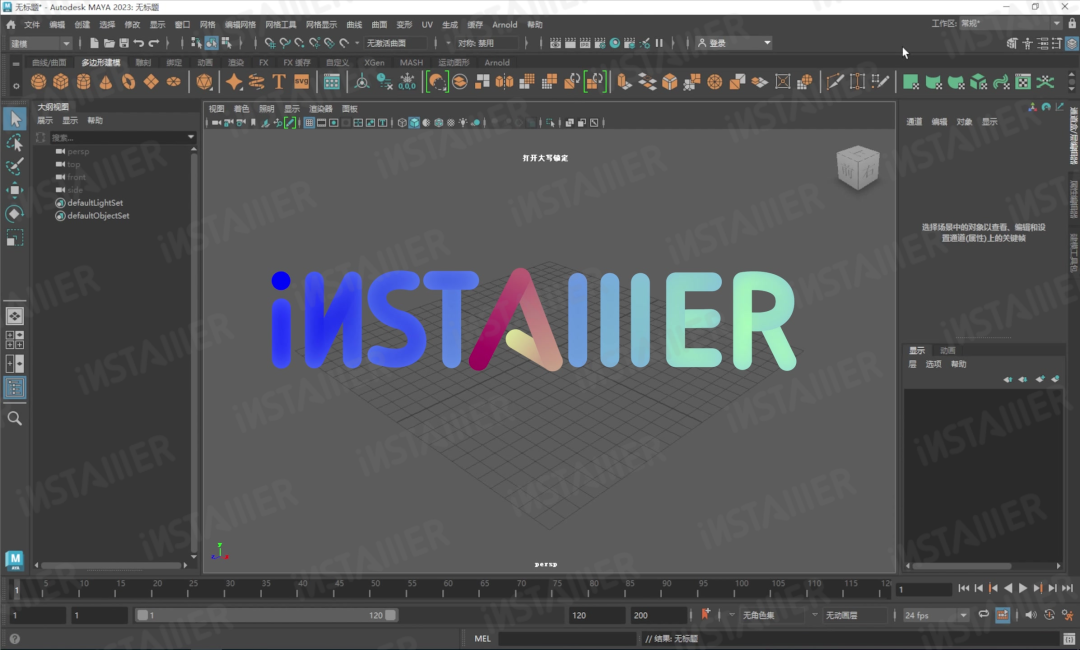Image resolution: width=1080 pixels, height=650 pixels.
Task: Go to start of playback range
Action: point(964,588)
